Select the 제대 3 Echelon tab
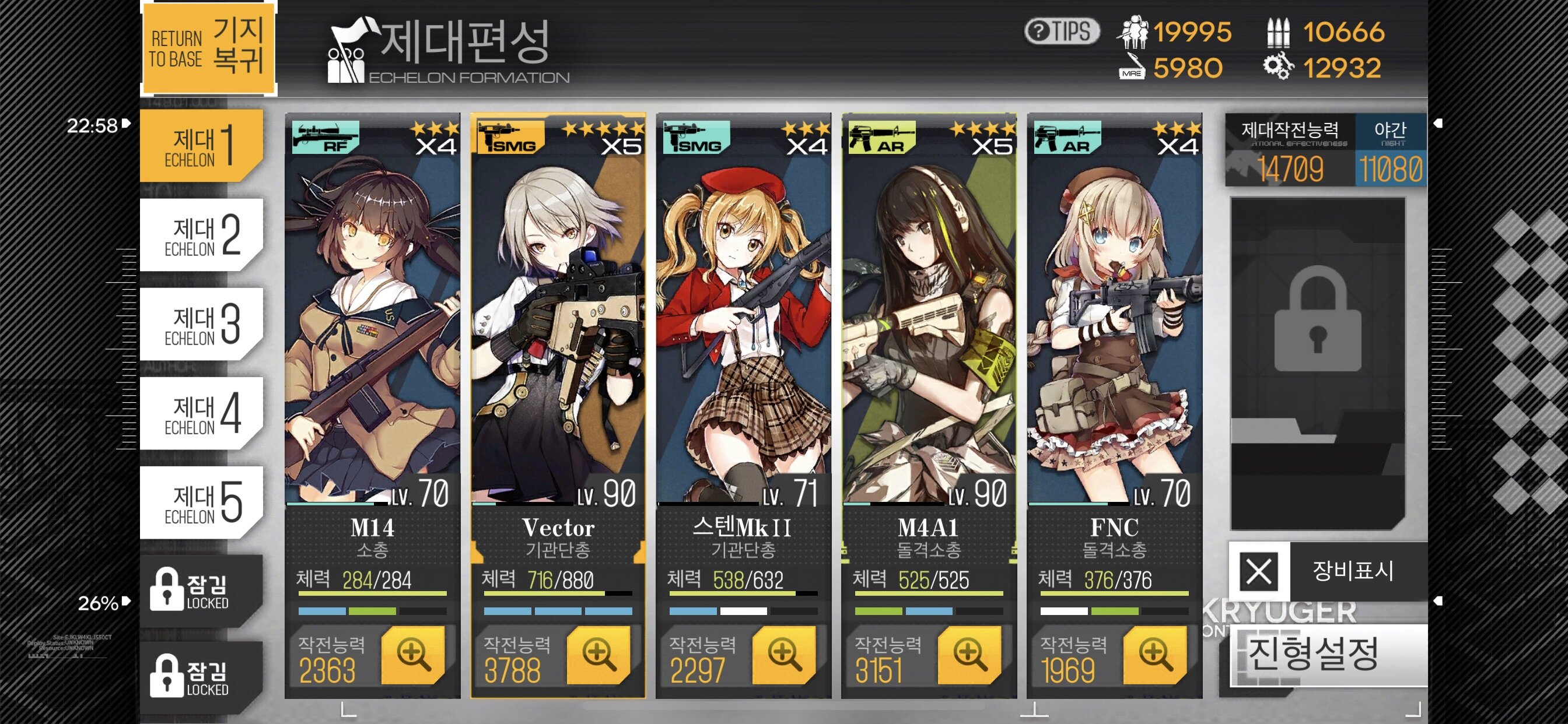 pos(201,324)
